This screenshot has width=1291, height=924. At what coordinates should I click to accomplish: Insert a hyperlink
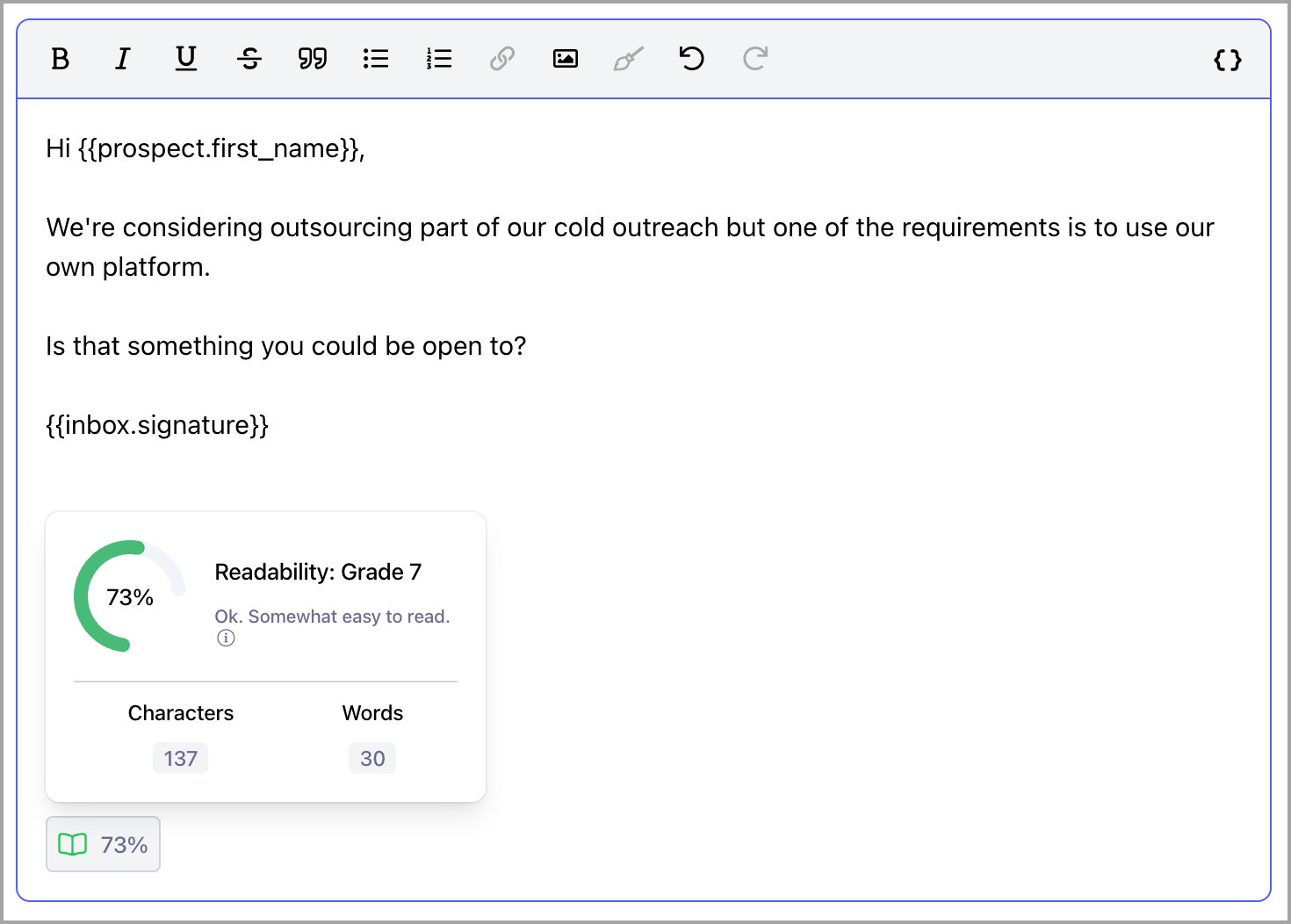(502, 59)
